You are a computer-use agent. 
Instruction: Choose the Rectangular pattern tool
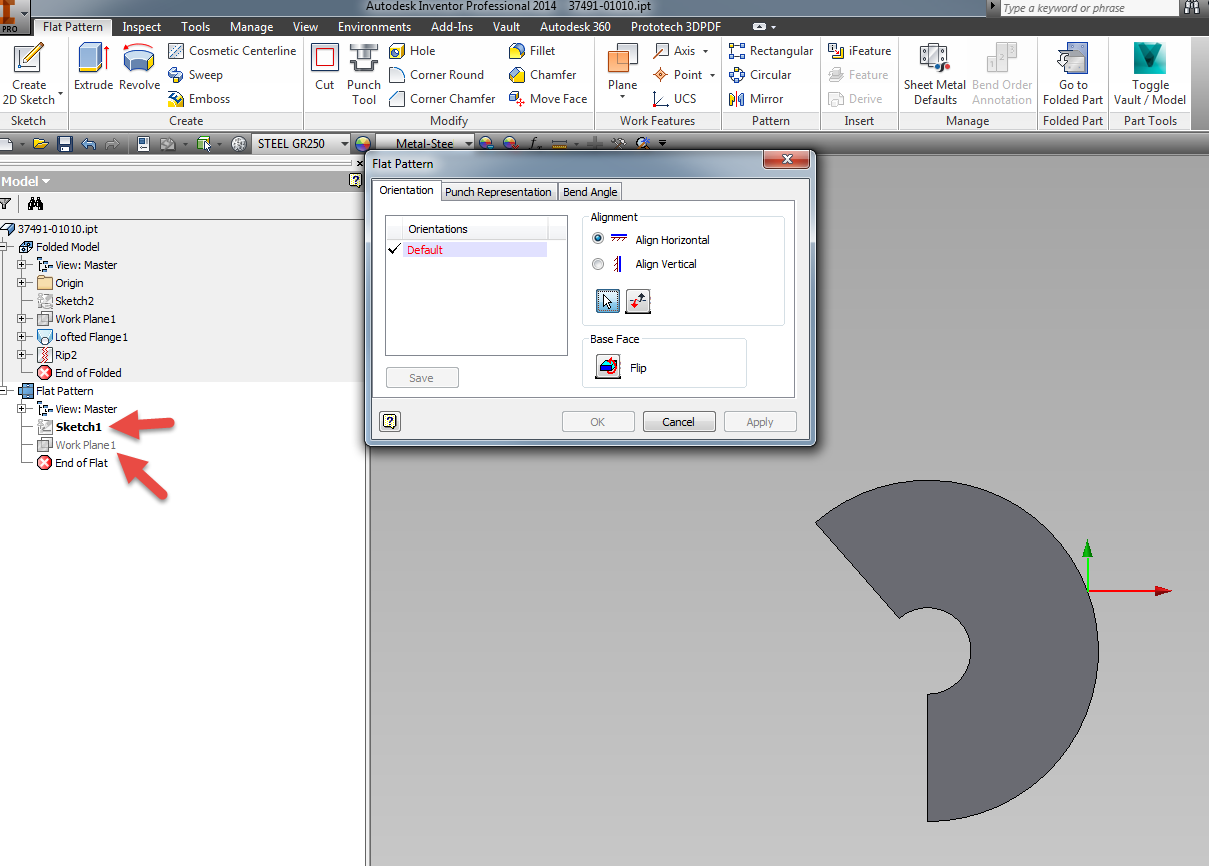coord(771,50)
